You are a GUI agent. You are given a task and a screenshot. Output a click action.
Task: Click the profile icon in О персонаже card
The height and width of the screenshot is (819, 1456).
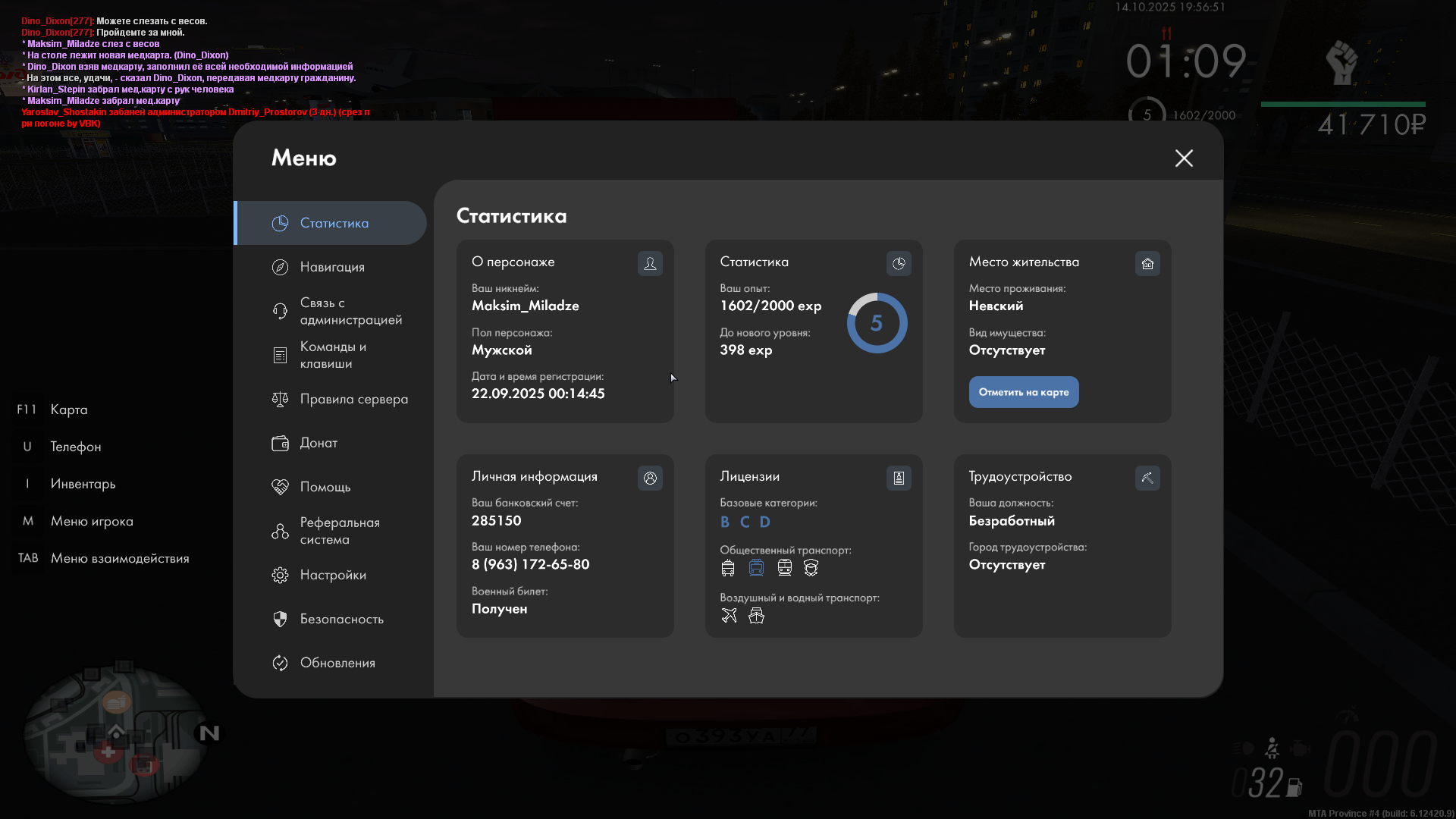coord(650,263)
